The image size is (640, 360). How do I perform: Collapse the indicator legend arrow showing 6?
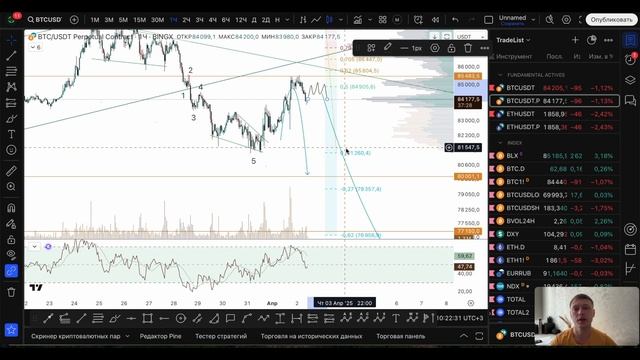36,47
